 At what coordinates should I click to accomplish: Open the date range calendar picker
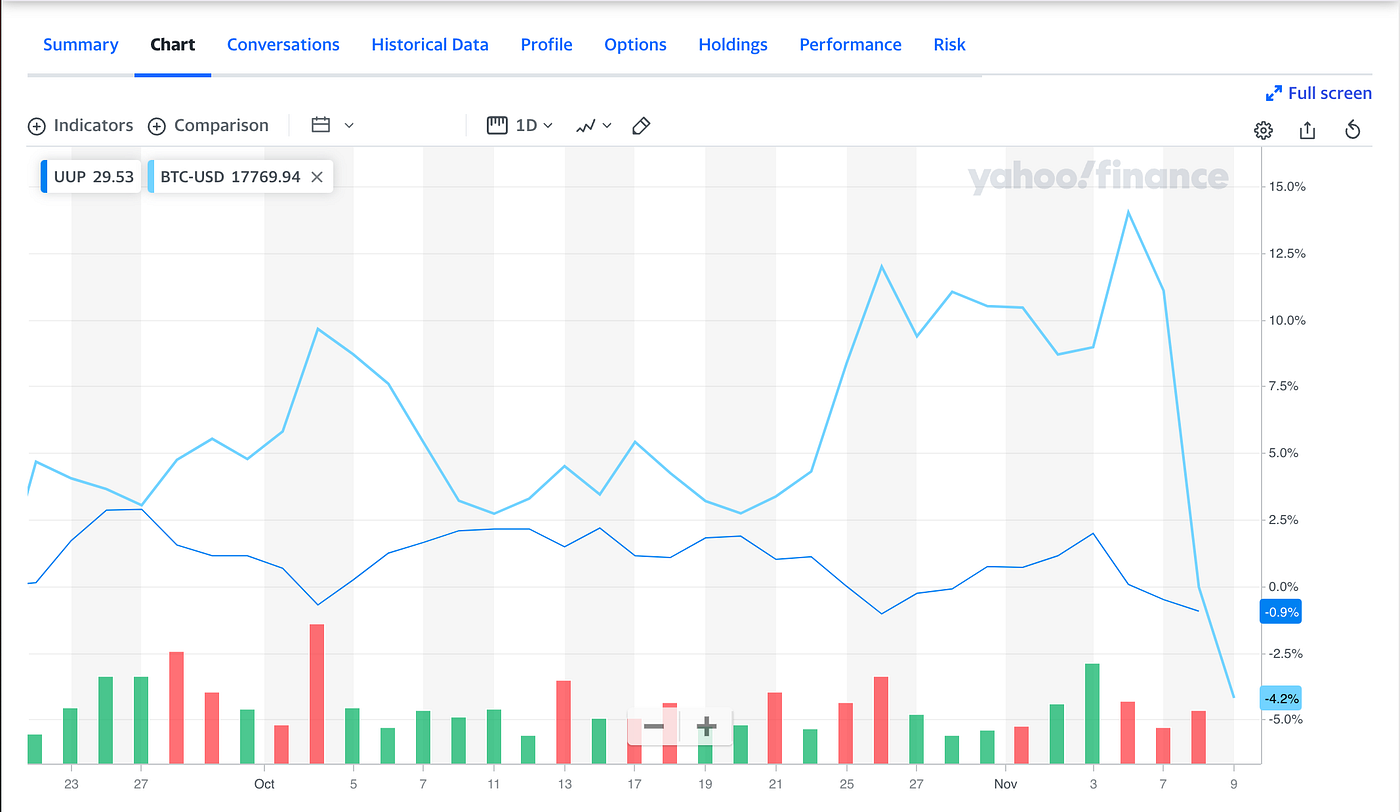[321, 126]
